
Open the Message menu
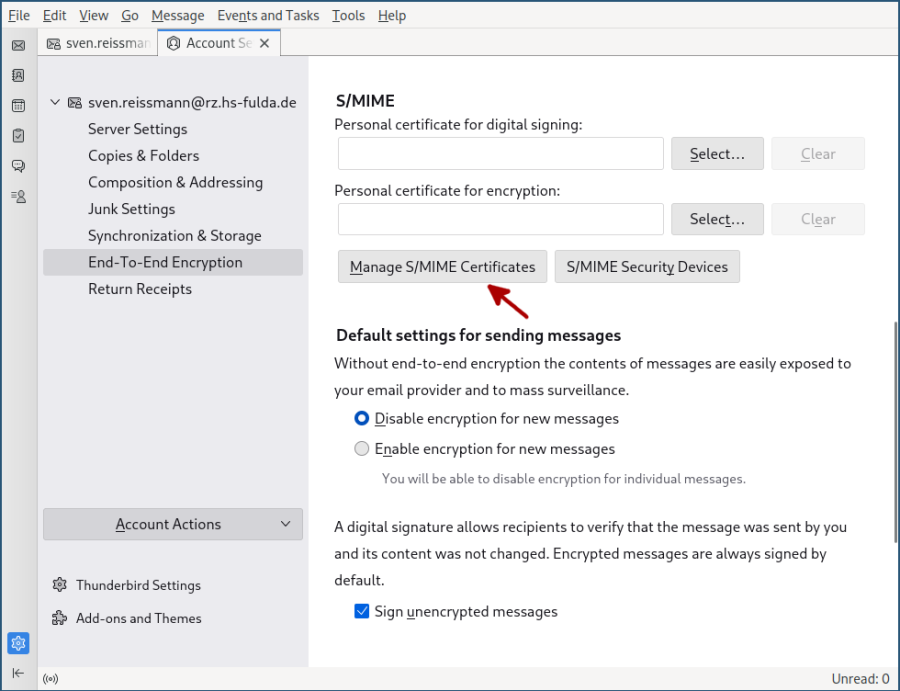177,15
